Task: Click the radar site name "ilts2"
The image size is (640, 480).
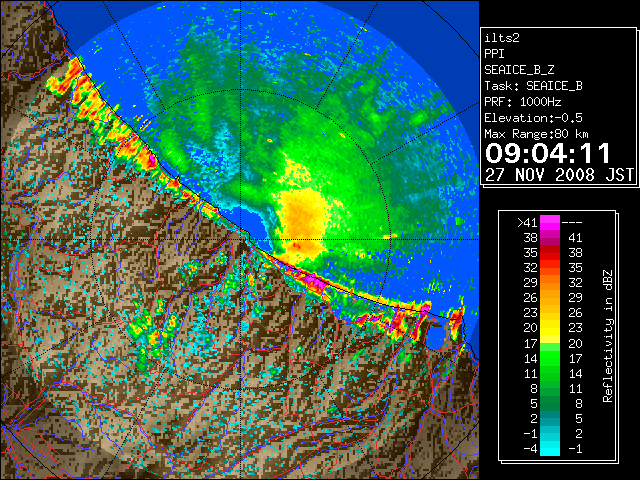Action: click(x=502, y=38)
